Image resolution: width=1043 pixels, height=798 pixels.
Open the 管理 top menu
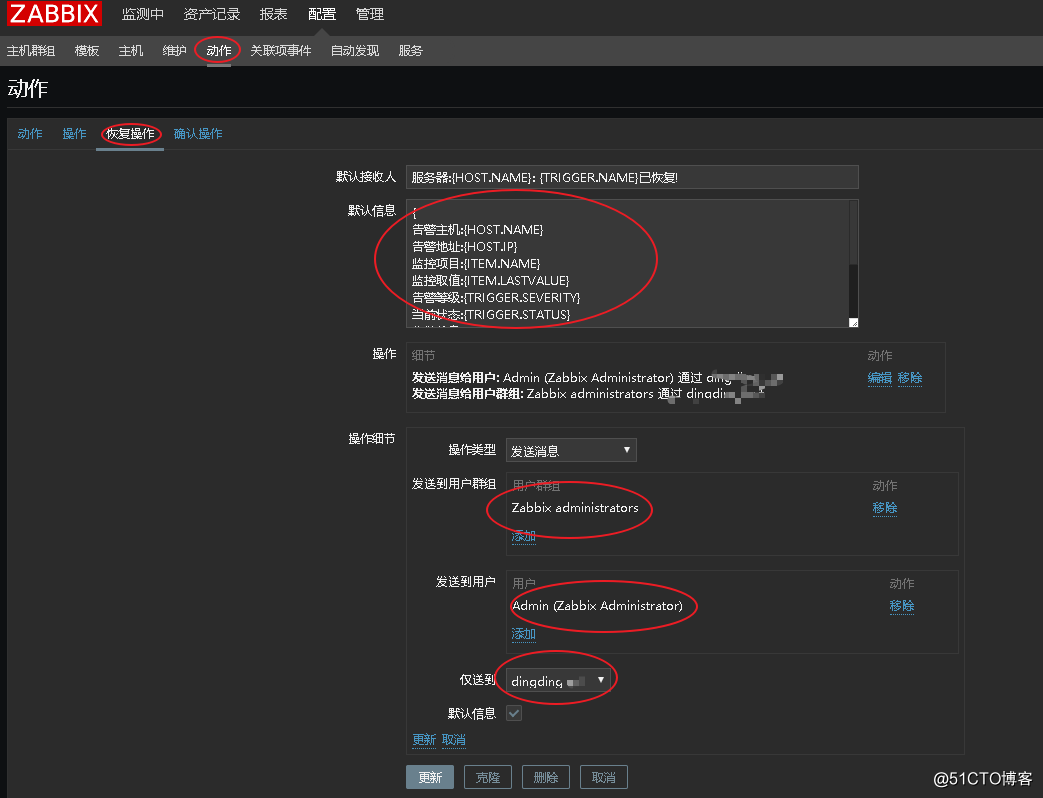coord(370,14)
